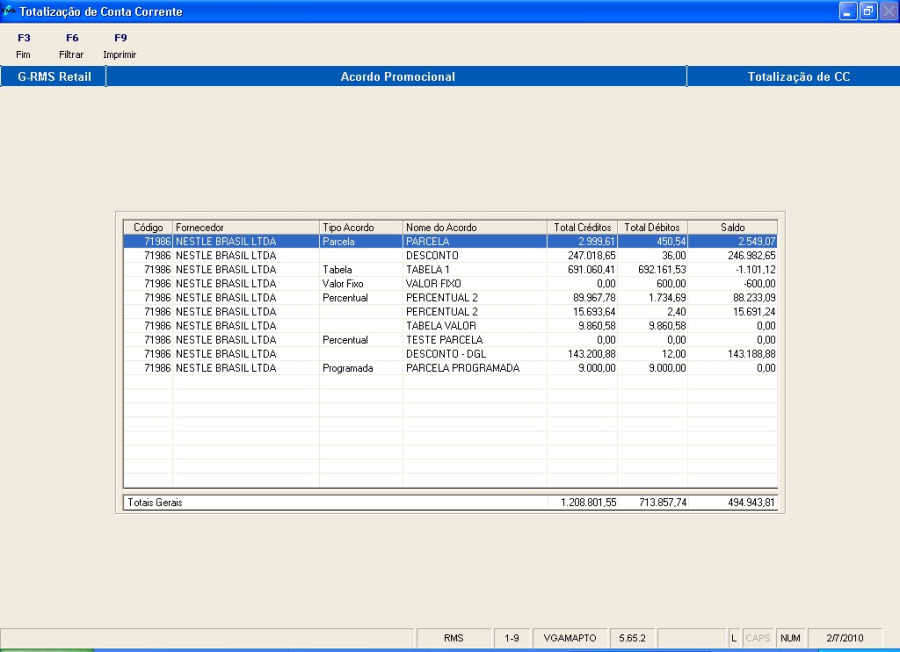The height and width of the screenshot is (652, 900).
Task: Click RMS in the status bar
Action: [453, 638]
